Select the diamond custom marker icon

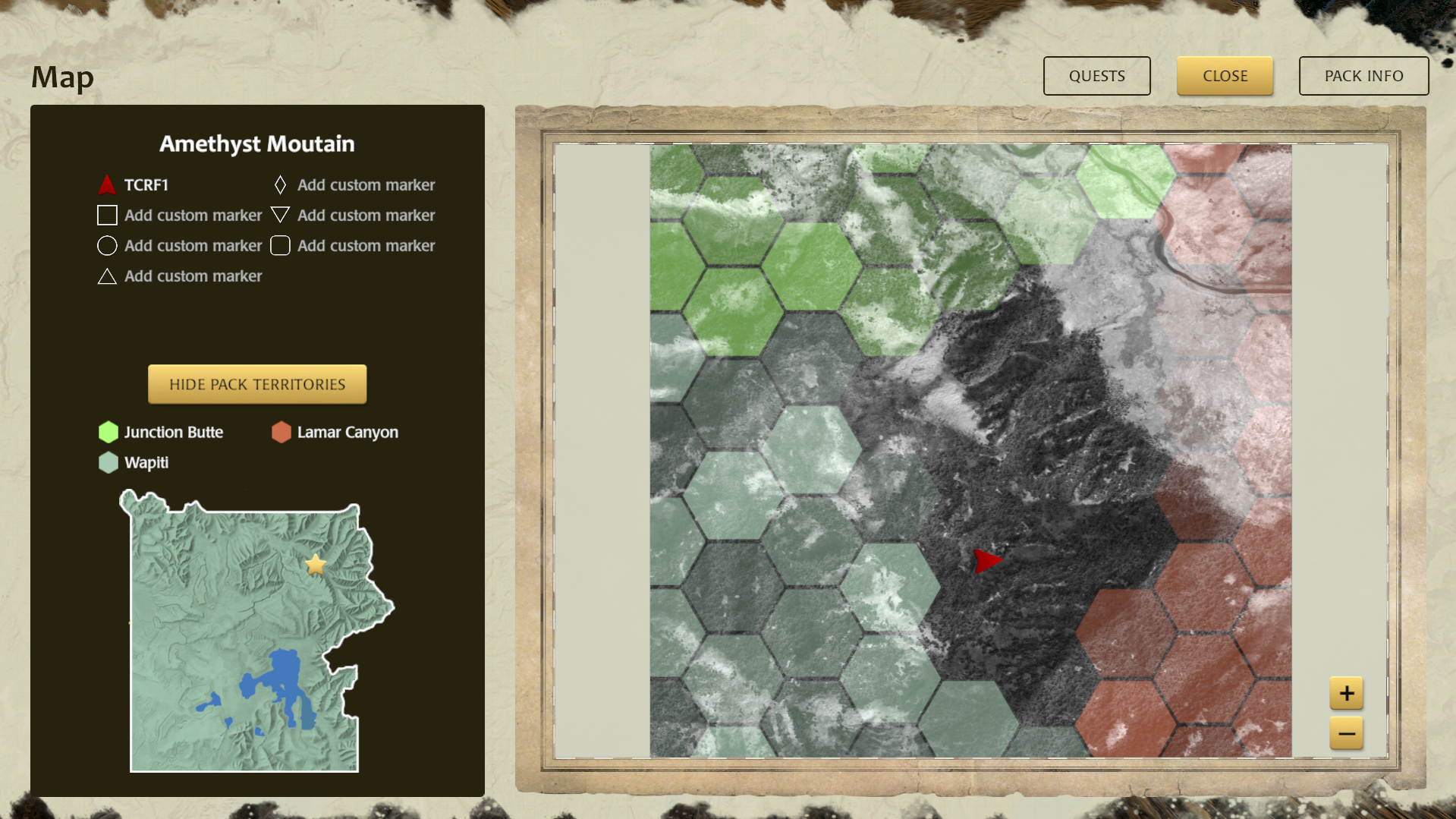[x=280, y=184]
